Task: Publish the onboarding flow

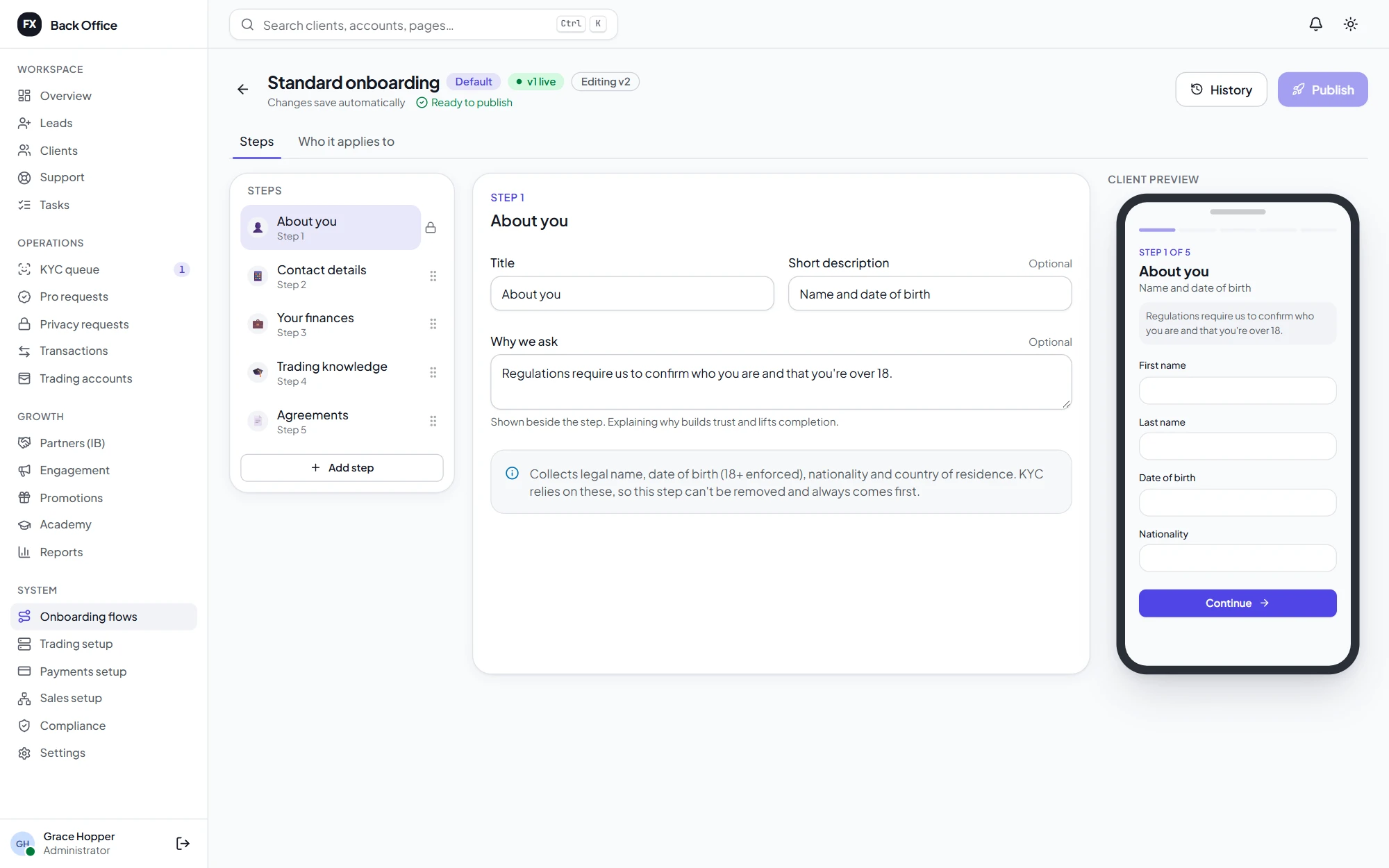Action: pos(1322,90)
